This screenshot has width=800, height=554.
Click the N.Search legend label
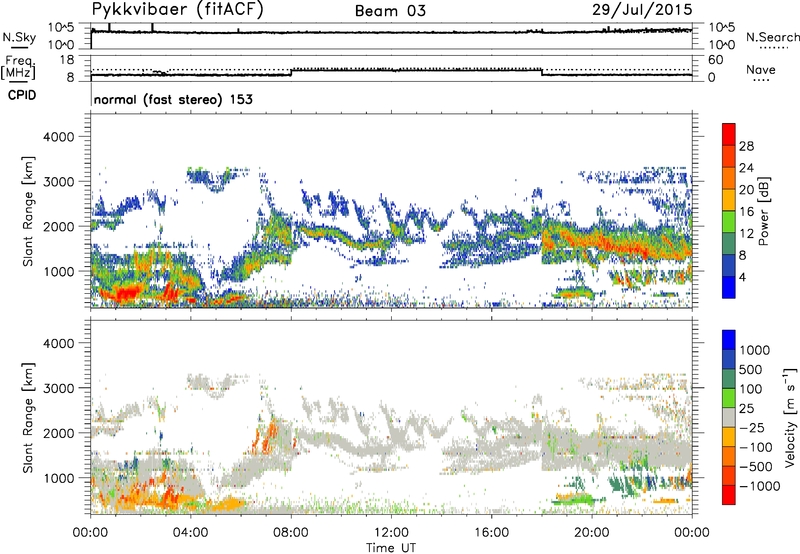coord(772,37)
